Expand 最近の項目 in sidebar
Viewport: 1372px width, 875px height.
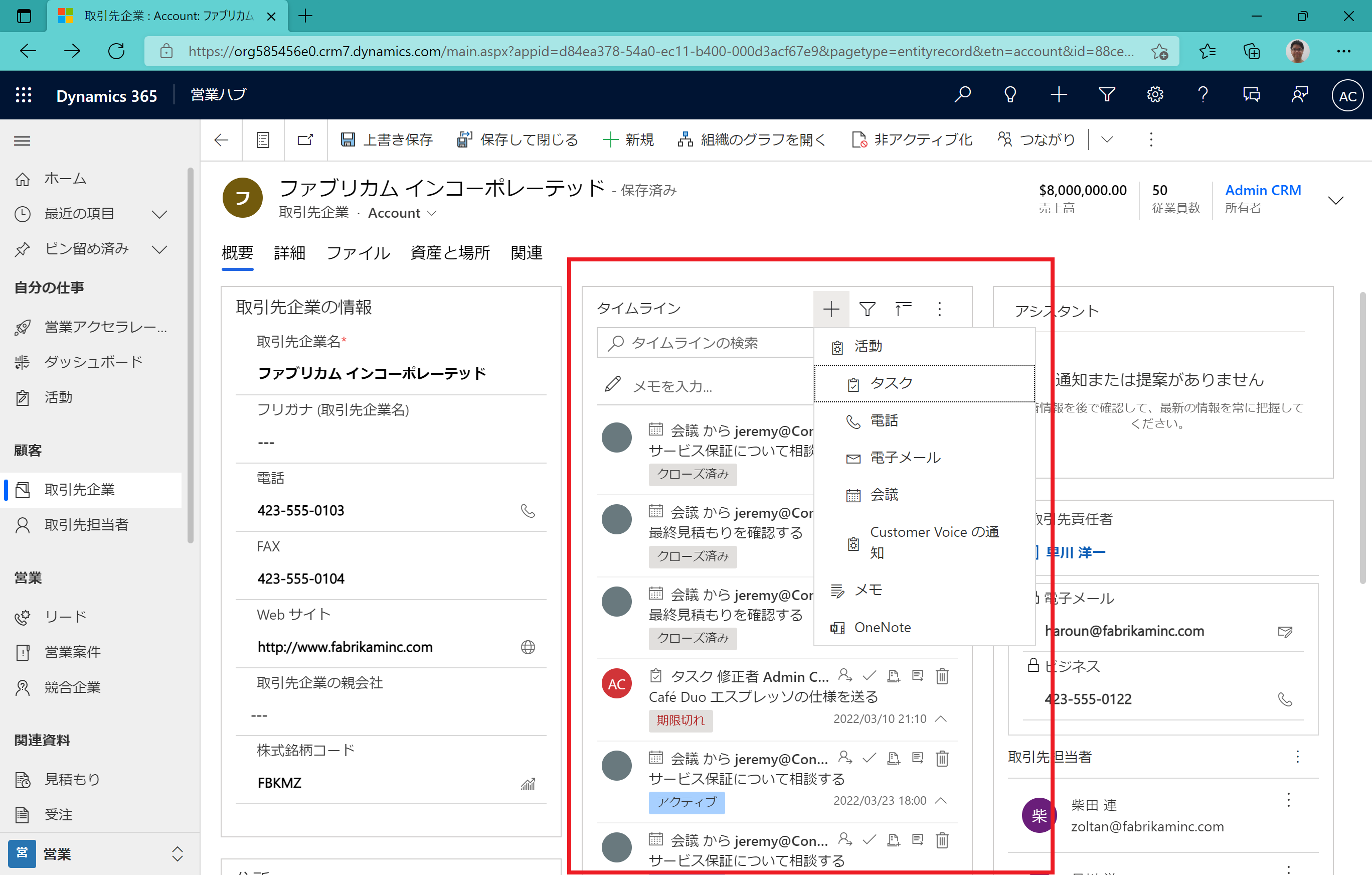pyautogui.click(x=159, y=214)
